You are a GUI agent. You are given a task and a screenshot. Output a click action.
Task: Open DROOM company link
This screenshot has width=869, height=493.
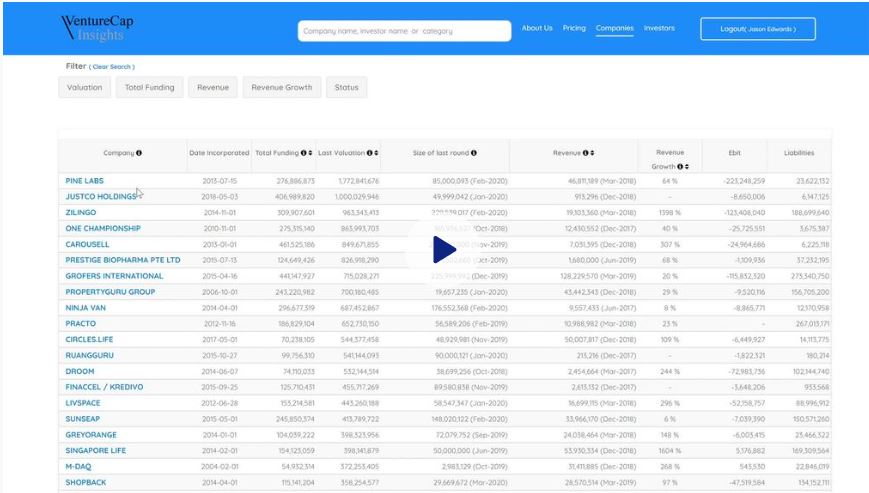pyautogui.click(x=80, y=372)
